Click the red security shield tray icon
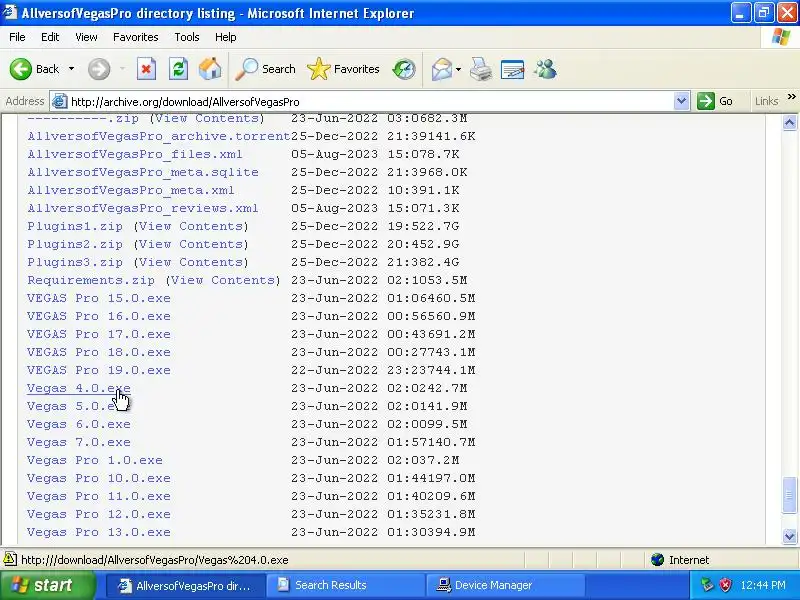Screen dimensions: 800x600 (725, 585)
